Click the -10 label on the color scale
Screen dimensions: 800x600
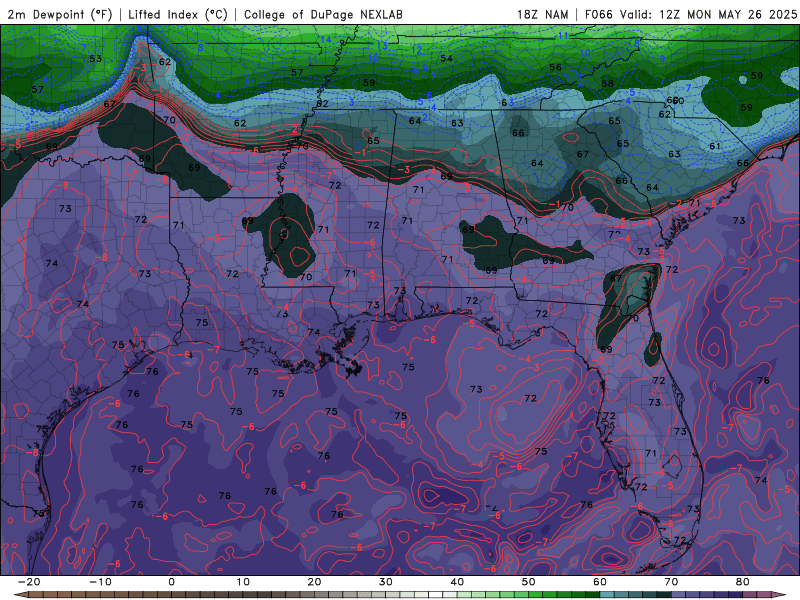pos(100,582)
